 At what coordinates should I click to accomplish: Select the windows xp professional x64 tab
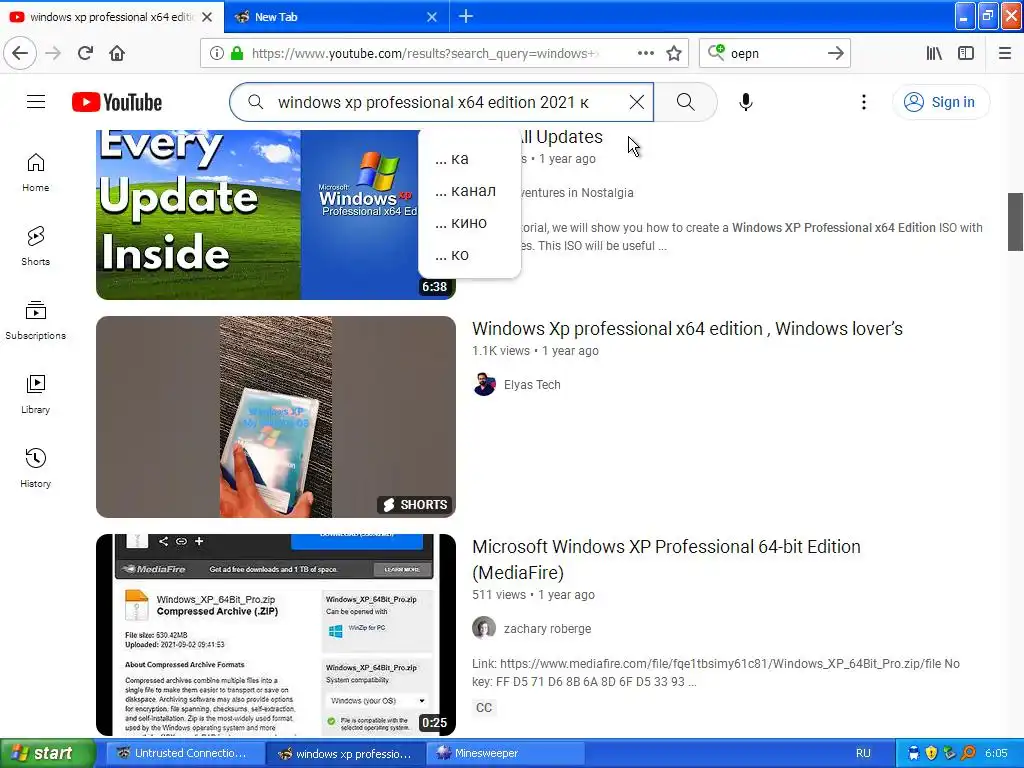point(111,17)
